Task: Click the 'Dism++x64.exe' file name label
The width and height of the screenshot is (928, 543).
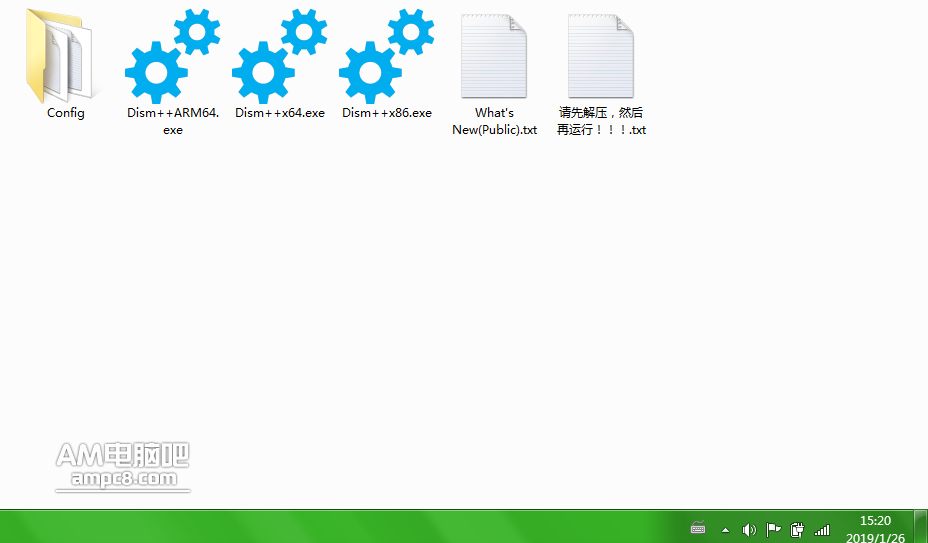Action: point(280,113)
